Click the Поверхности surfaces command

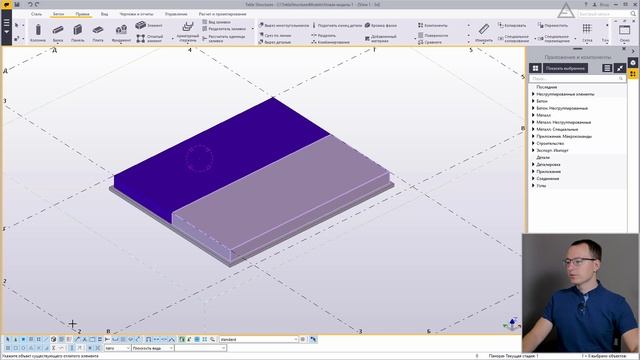pos(433,36)
